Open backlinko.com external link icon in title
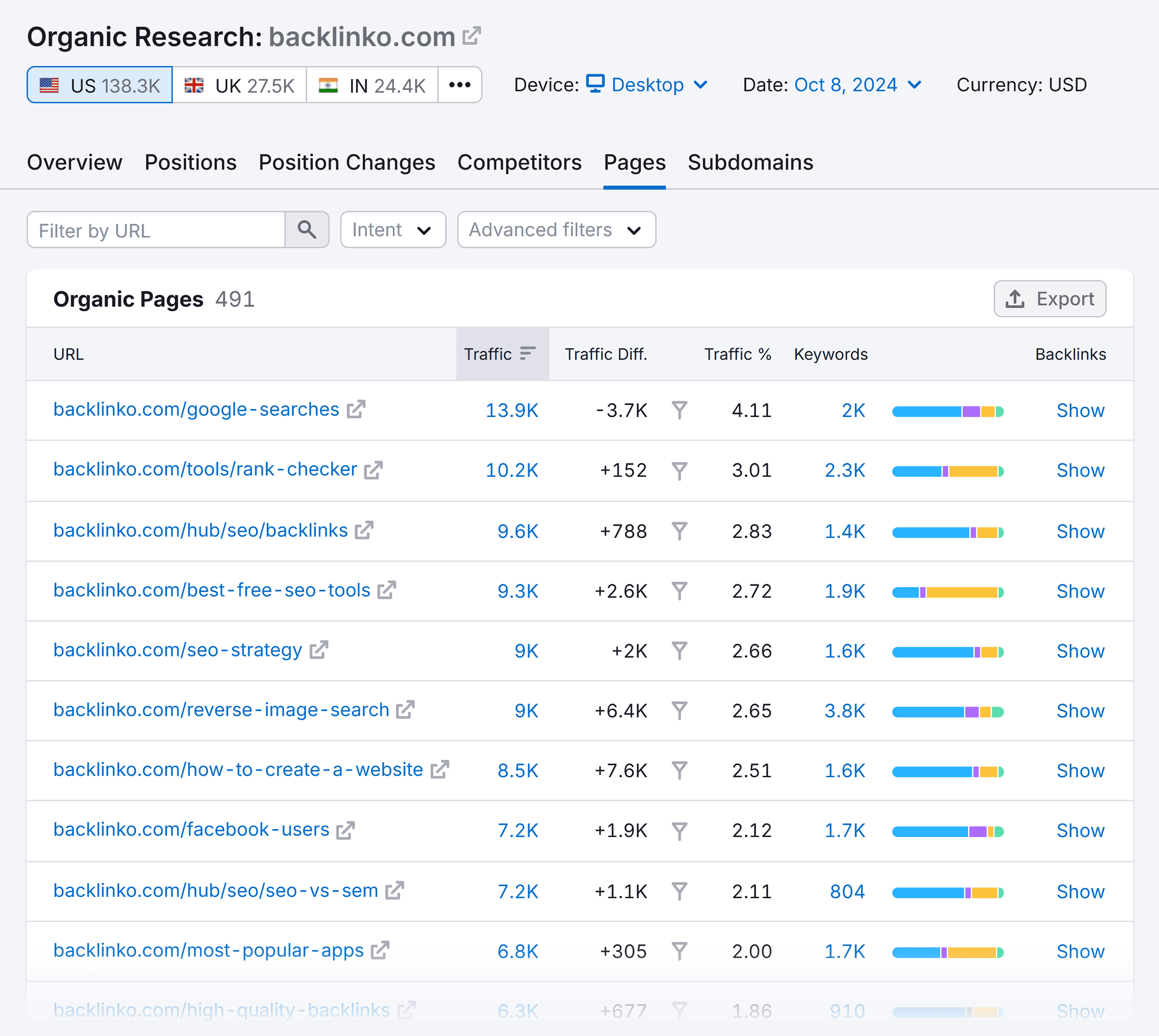This screenshot has width=1159, height=1036. [x=471, y=37]
